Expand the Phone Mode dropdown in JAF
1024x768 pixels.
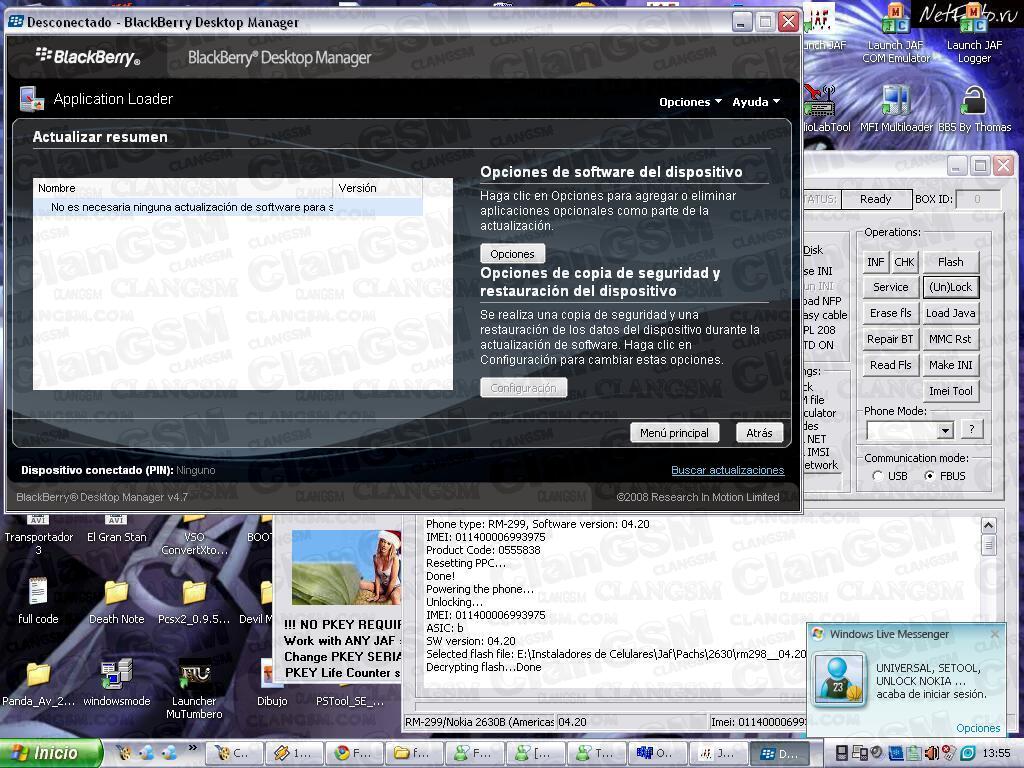point(944,430)
